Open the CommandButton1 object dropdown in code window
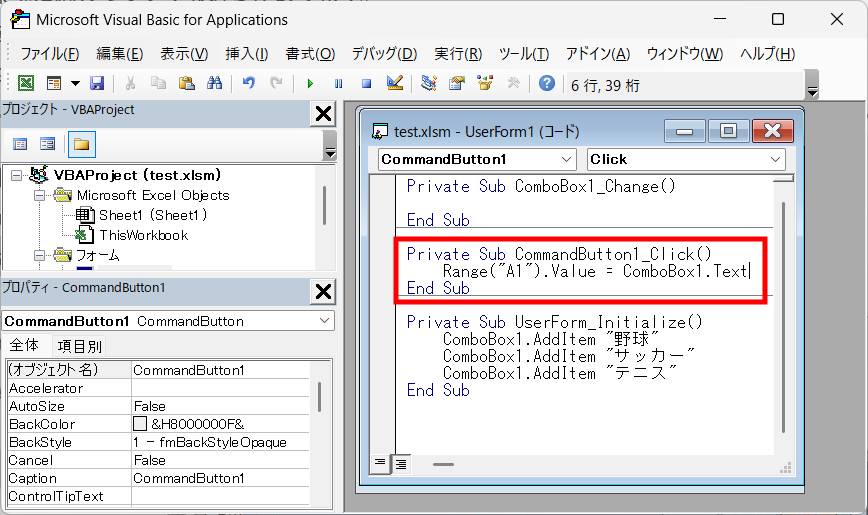Viewport: 868px width, 515px height. click(x=566, y=159)
